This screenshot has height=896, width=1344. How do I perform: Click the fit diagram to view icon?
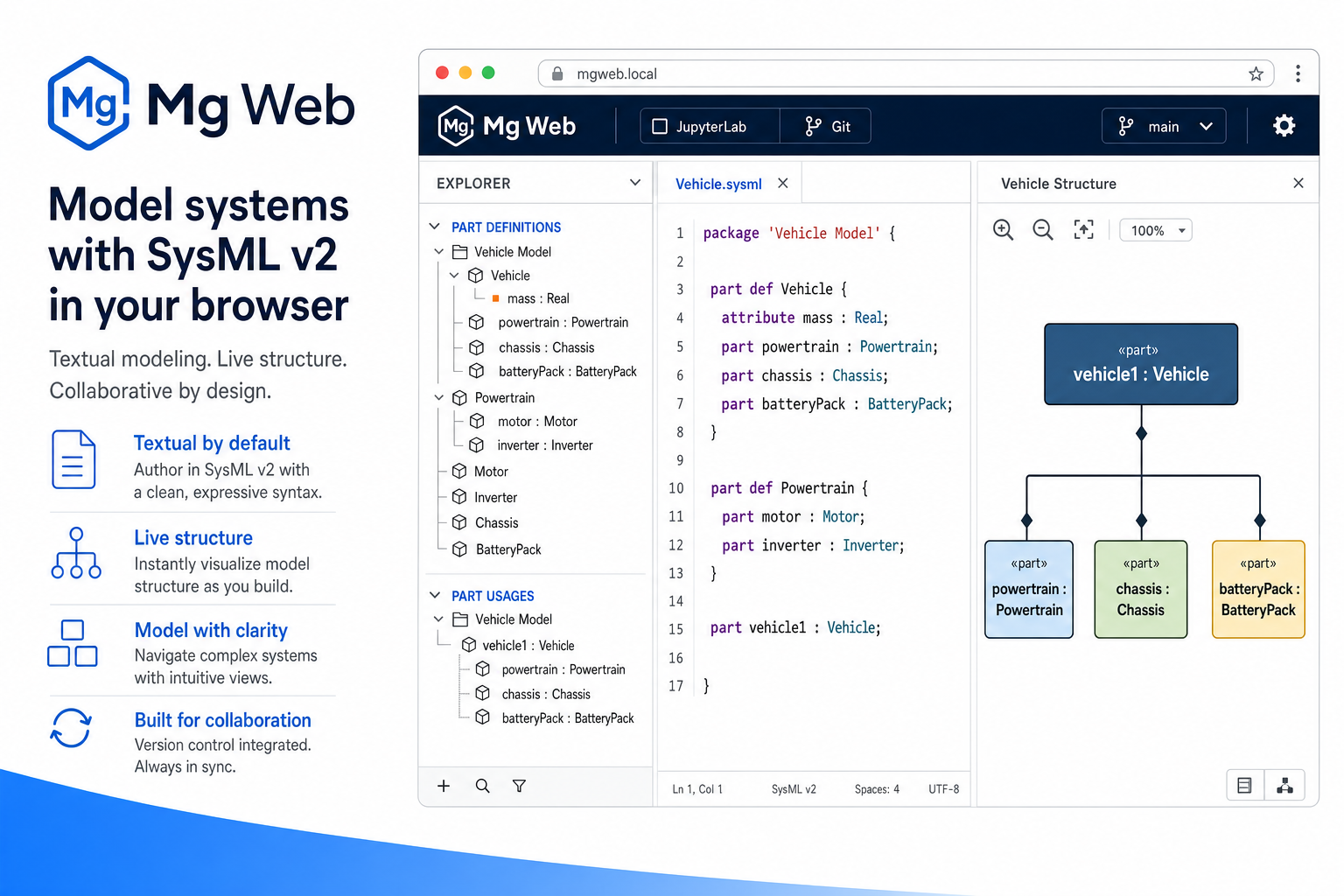pos(1084,229)
